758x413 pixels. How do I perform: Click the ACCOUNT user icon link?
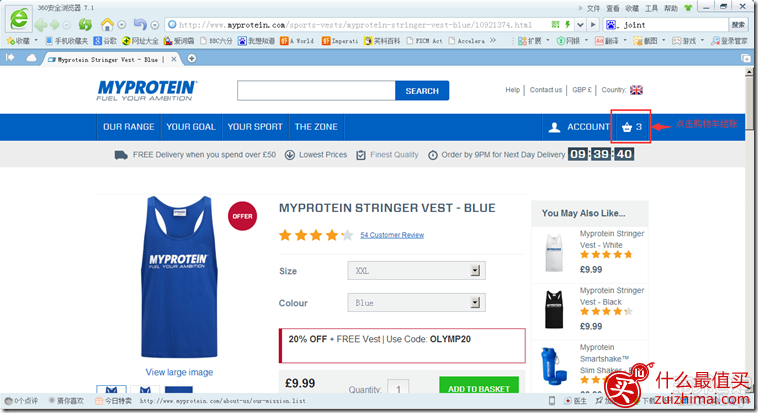pyautogui.click(x=579, y=127)
